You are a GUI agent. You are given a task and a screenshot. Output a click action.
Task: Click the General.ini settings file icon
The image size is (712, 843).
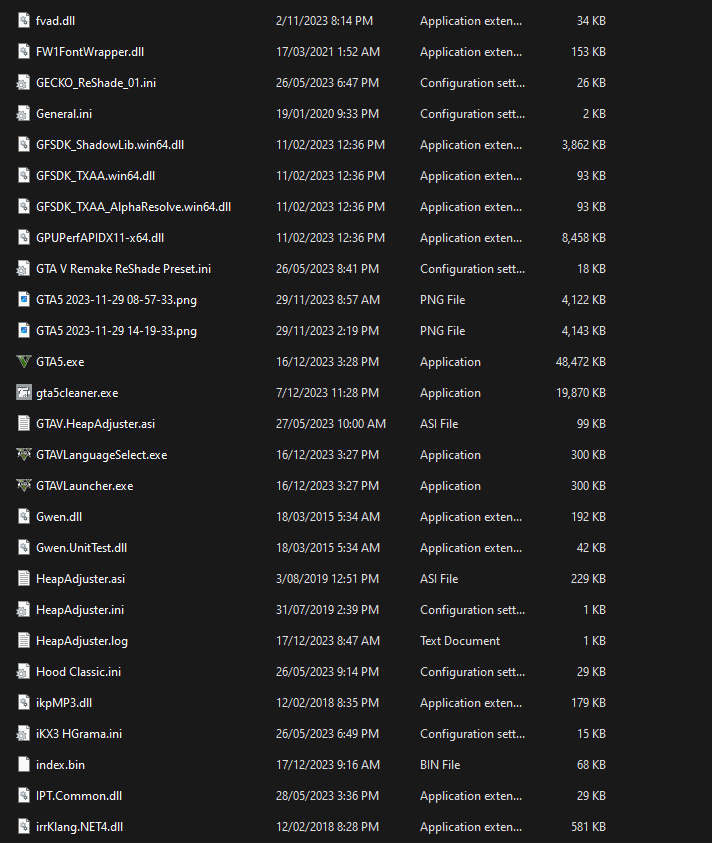(x=25, y=114)
